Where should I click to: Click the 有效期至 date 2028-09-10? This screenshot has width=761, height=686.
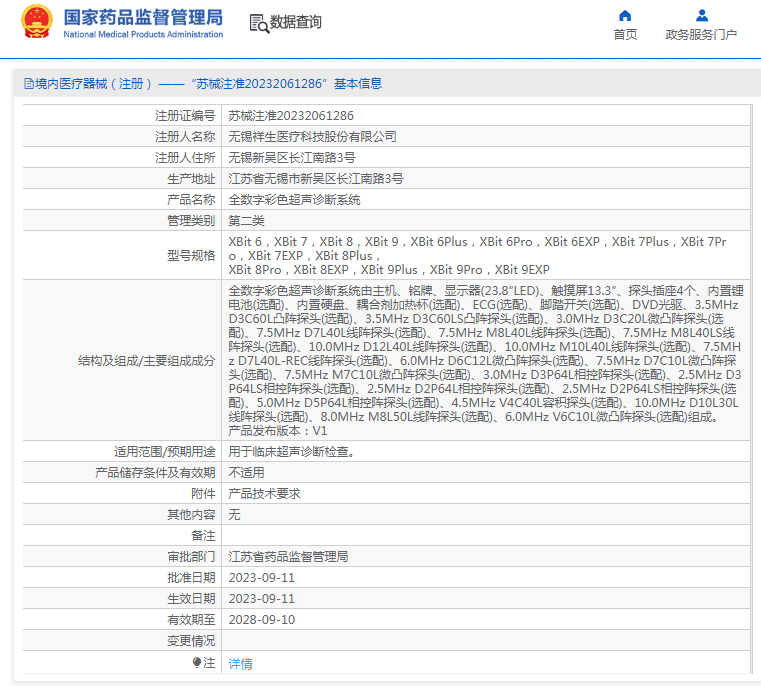pos(262,620)
